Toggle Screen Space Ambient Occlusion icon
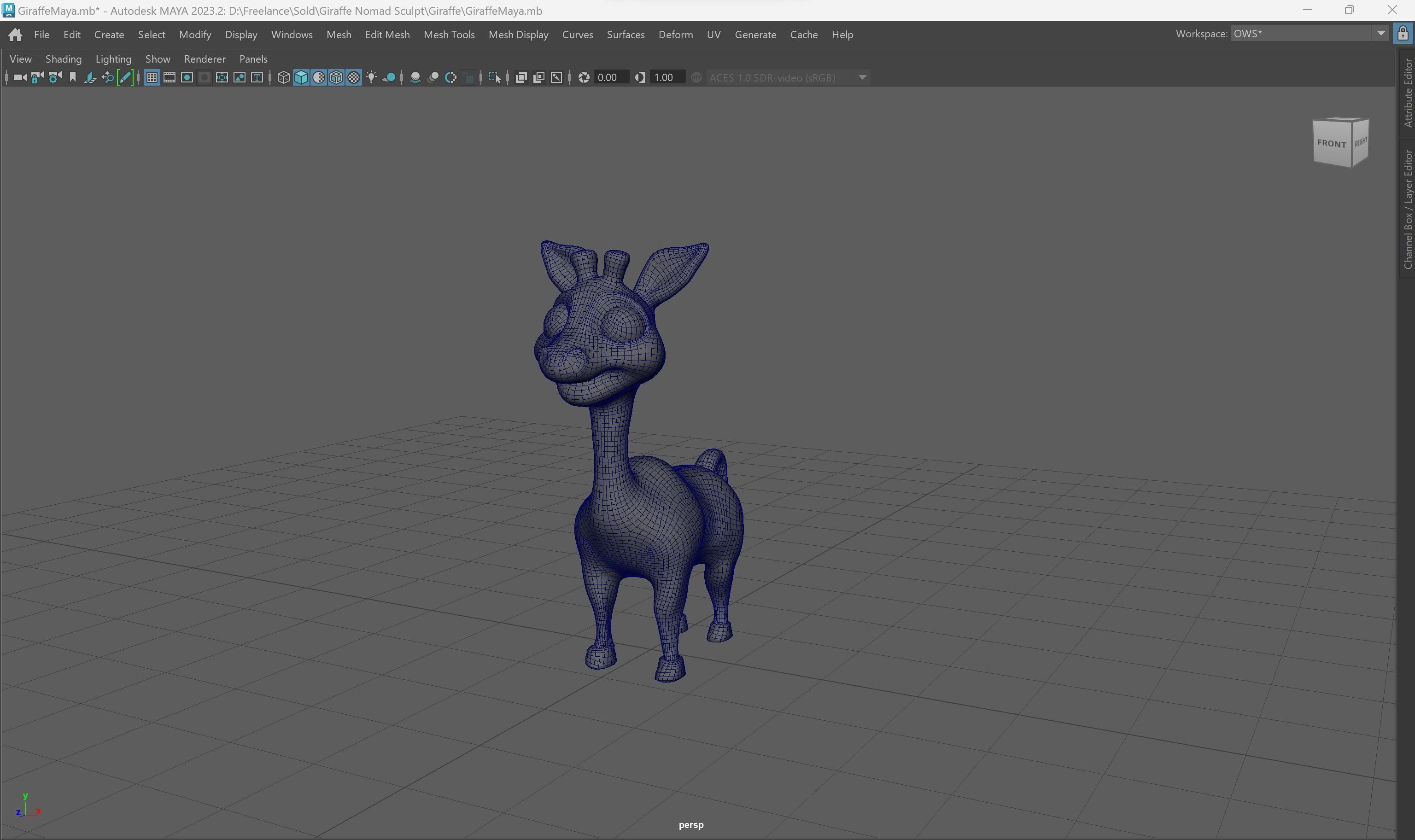This screenshot has height=840, width=1415. pyautogui.click(x=415, y=77)
